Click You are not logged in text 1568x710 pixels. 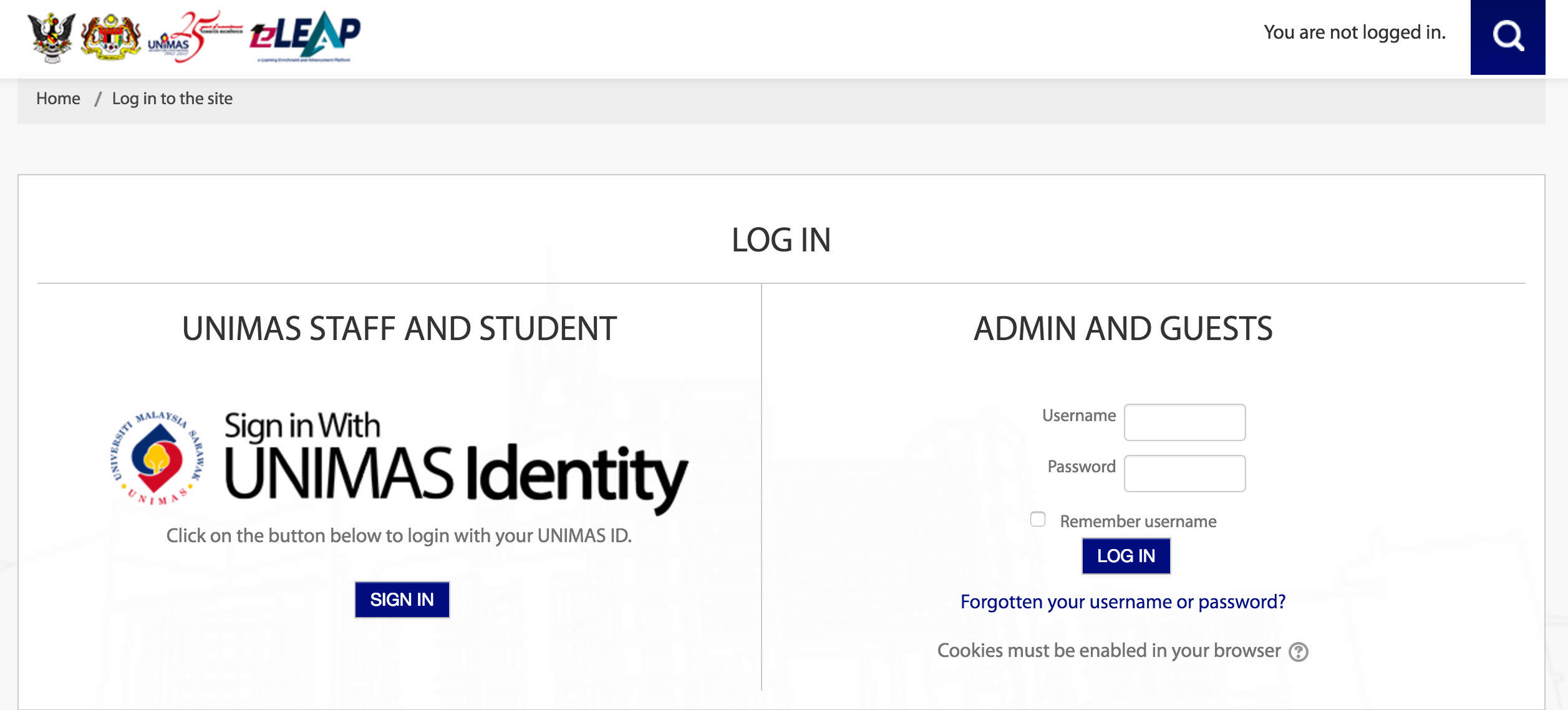click(x=1355, y=32)
